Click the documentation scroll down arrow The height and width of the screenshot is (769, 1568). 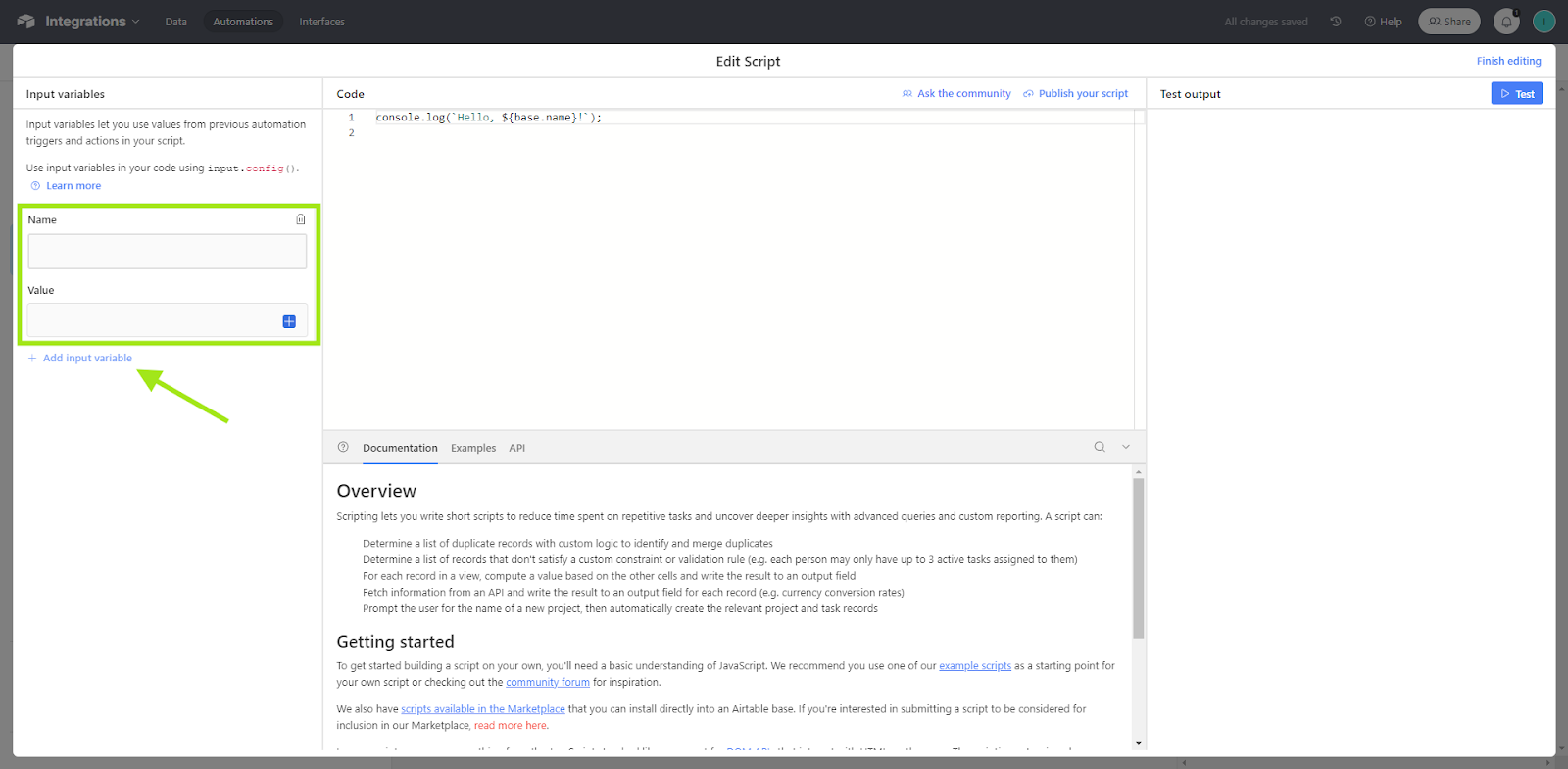click(x=1139, y=743)
